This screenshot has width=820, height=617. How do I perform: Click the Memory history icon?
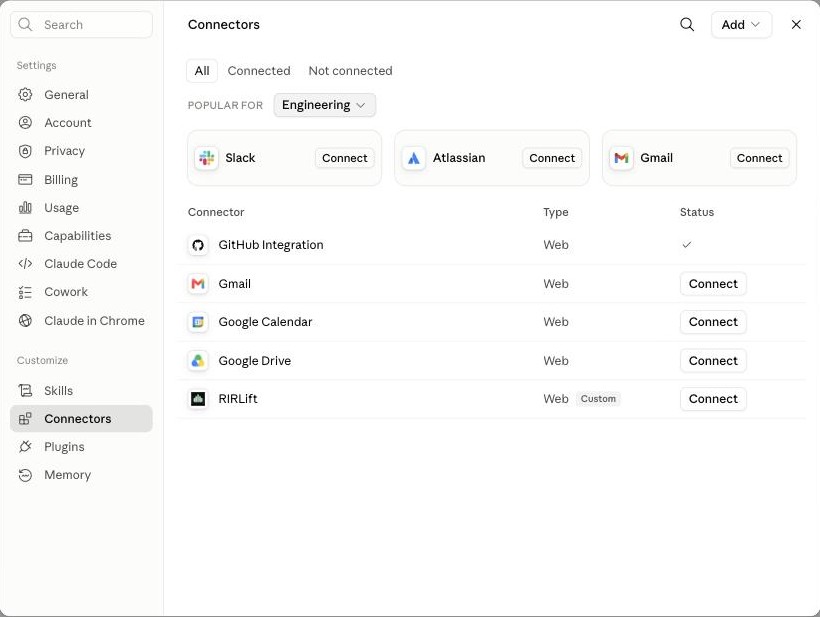(x=25, y=475)
